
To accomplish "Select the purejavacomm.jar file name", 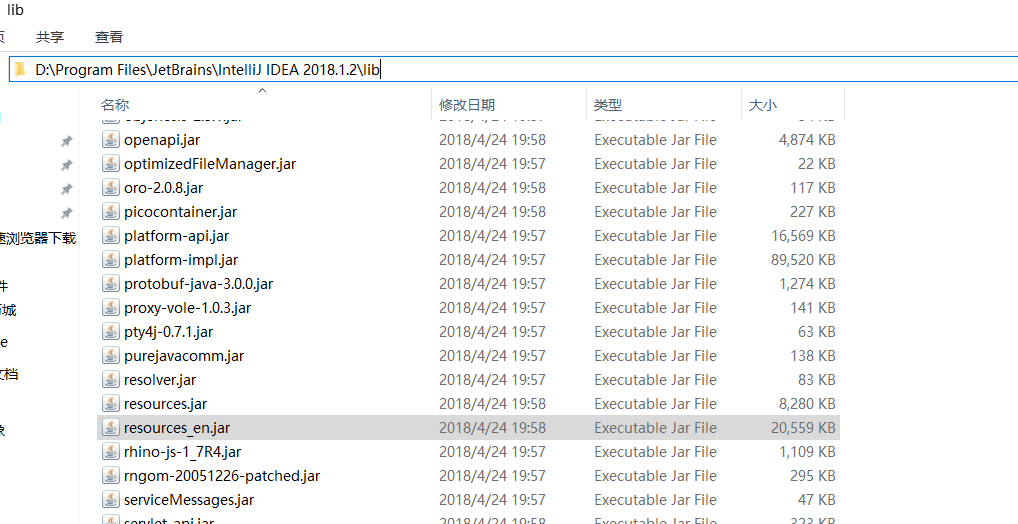I will [184, 356].
